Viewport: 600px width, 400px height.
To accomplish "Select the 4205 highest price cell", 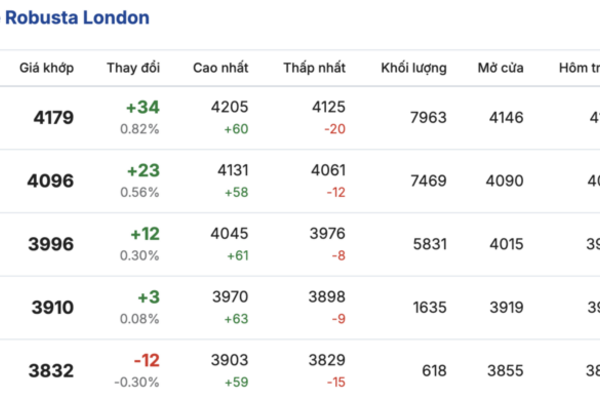I will coord(230,107).
